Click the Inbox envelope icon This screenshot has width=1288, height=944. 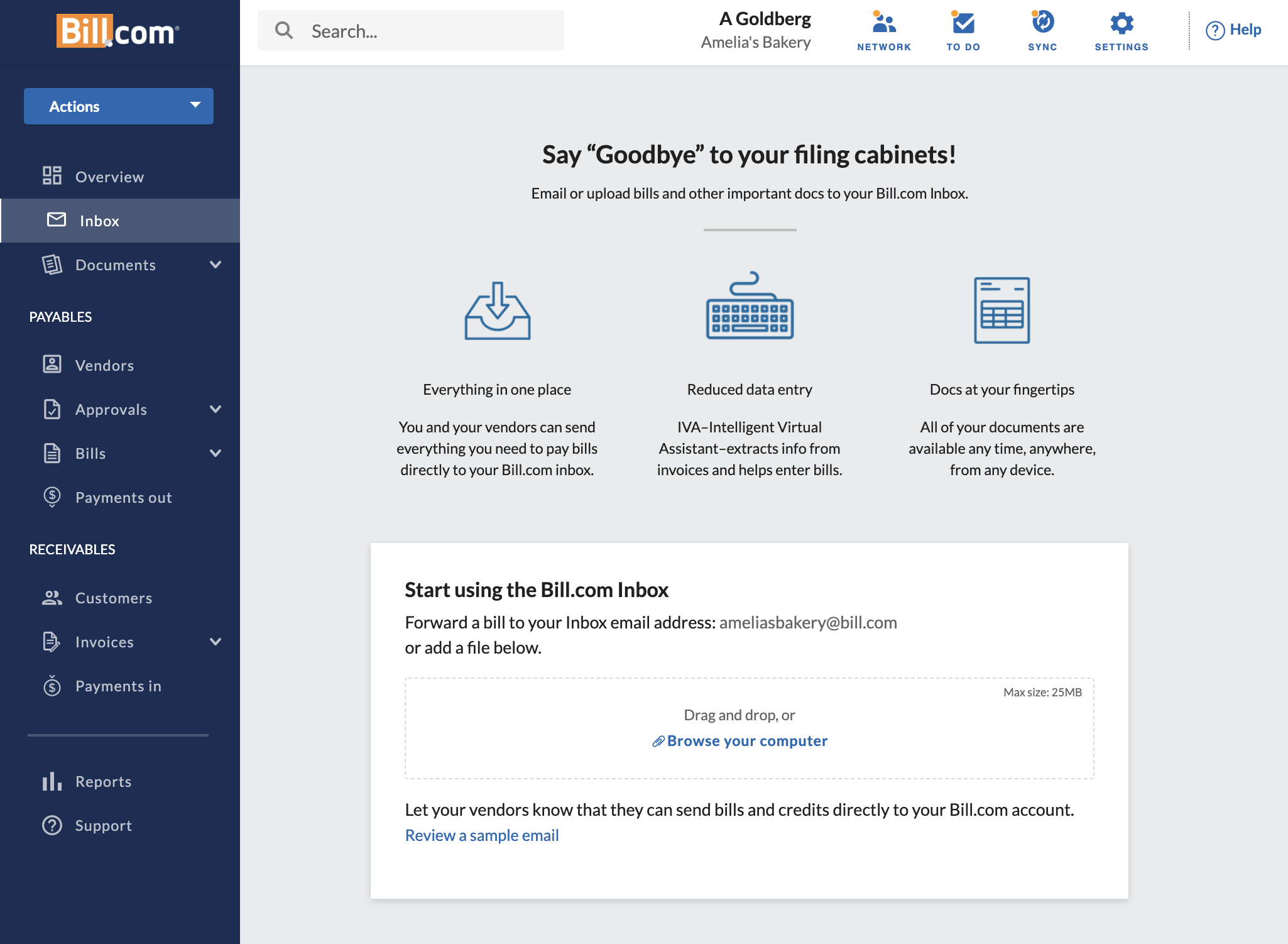pyautogui.click(x=57, y=219)
